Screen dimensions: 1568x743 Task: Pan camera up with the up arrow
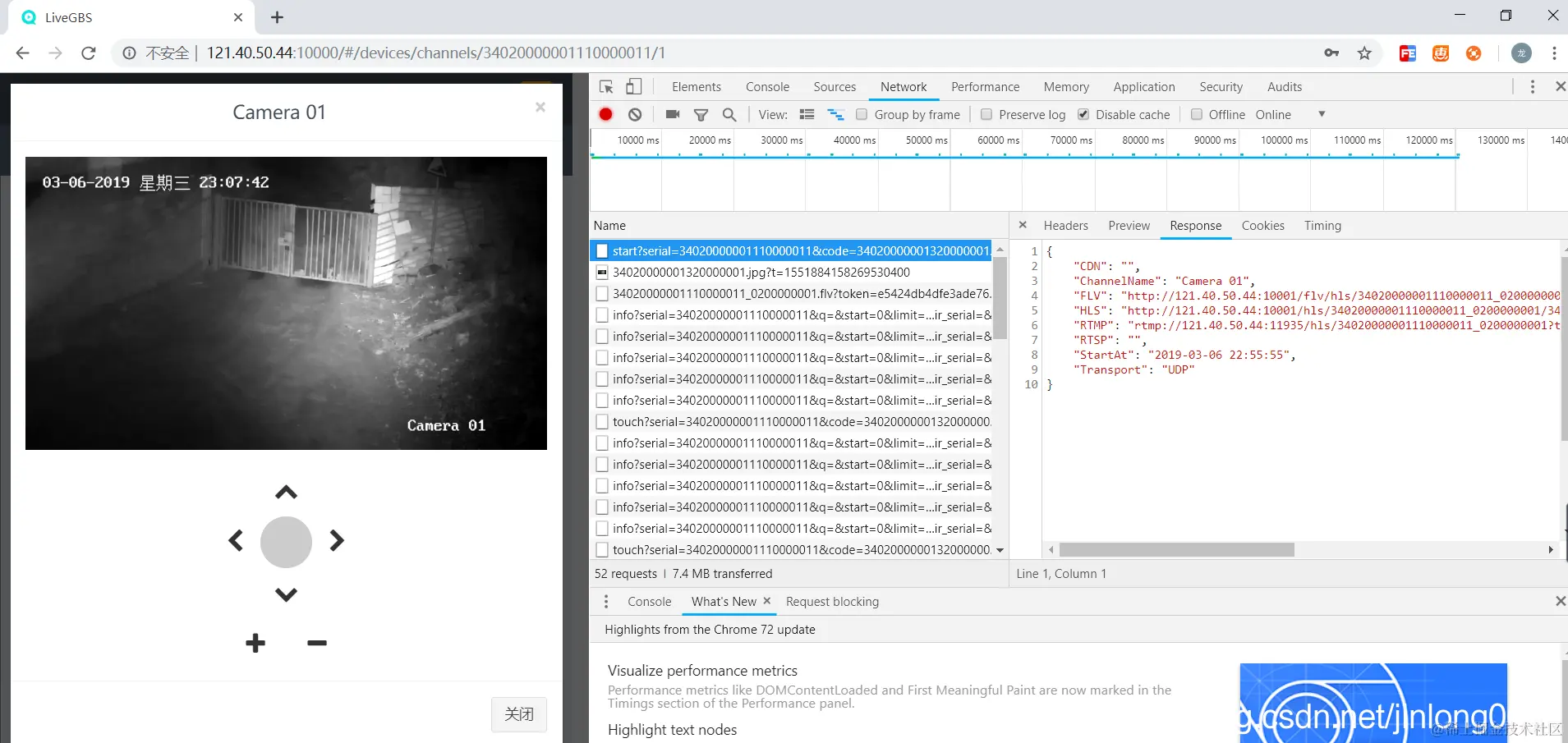286,493
